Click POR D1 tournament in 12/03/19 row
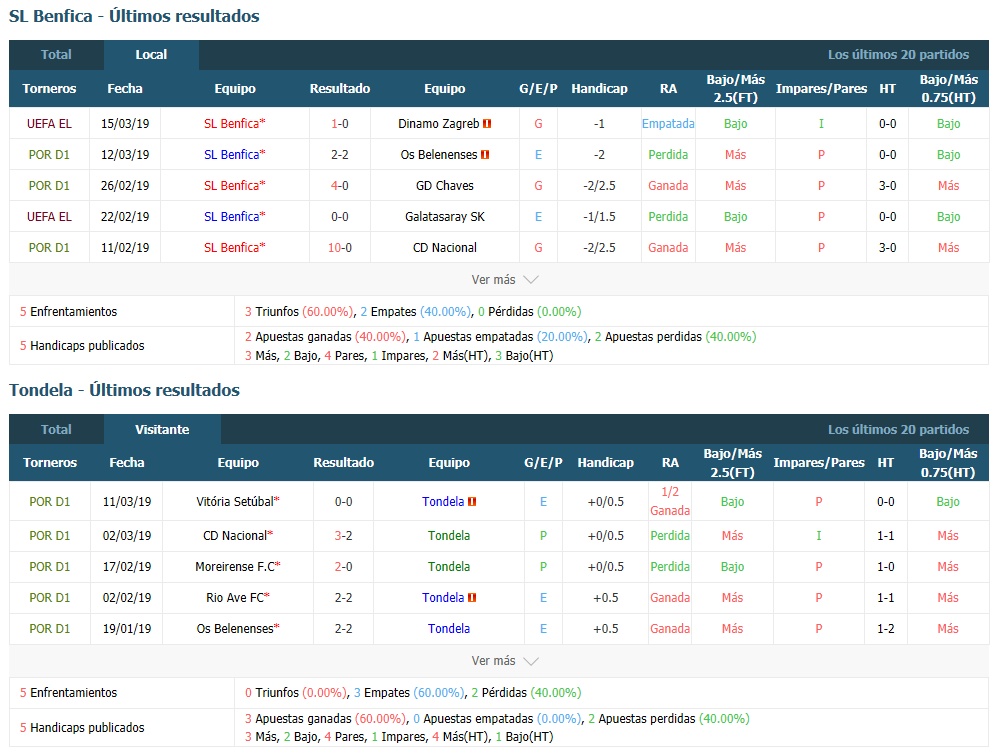Viewport: 997px width, 753px height. (x=49, y=155)
